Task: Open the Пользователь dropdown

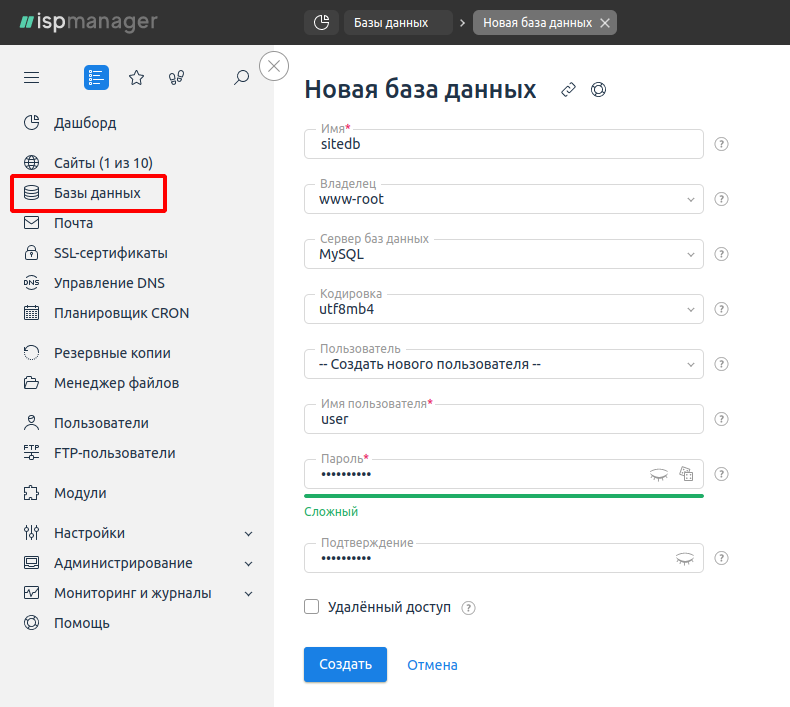Action: (504, 364)
